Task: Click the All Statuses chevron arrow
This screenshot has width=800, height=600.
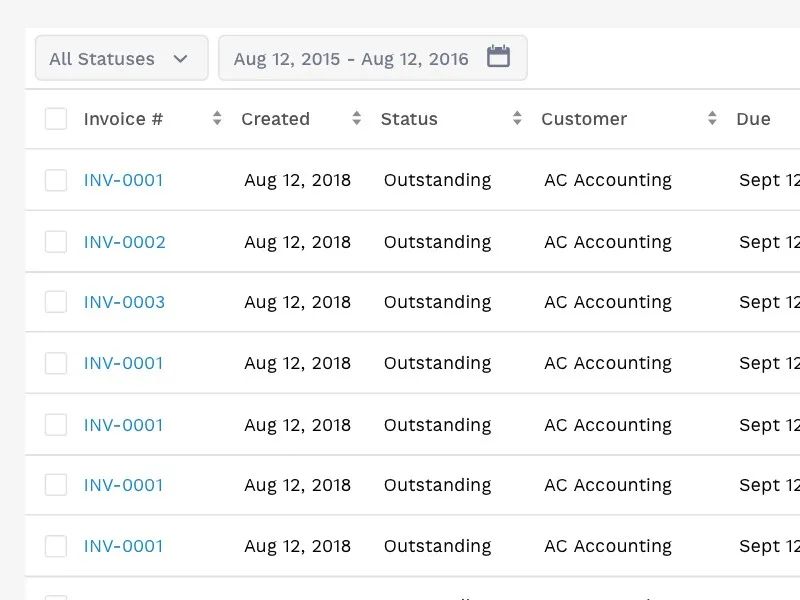Action: click(x=180, y=59)
